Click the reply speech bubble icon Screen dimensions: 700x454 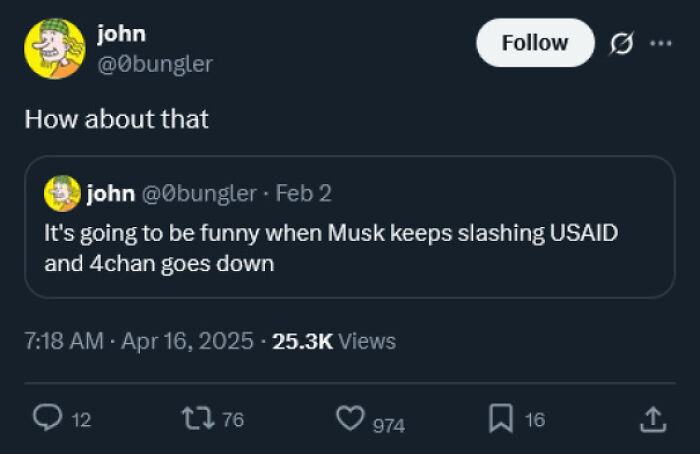pos(46,420)
